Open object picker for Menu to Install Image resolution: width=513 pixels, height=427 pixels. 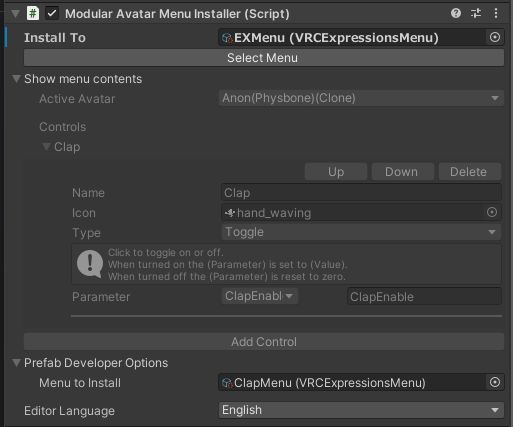(x=495, y=382)
